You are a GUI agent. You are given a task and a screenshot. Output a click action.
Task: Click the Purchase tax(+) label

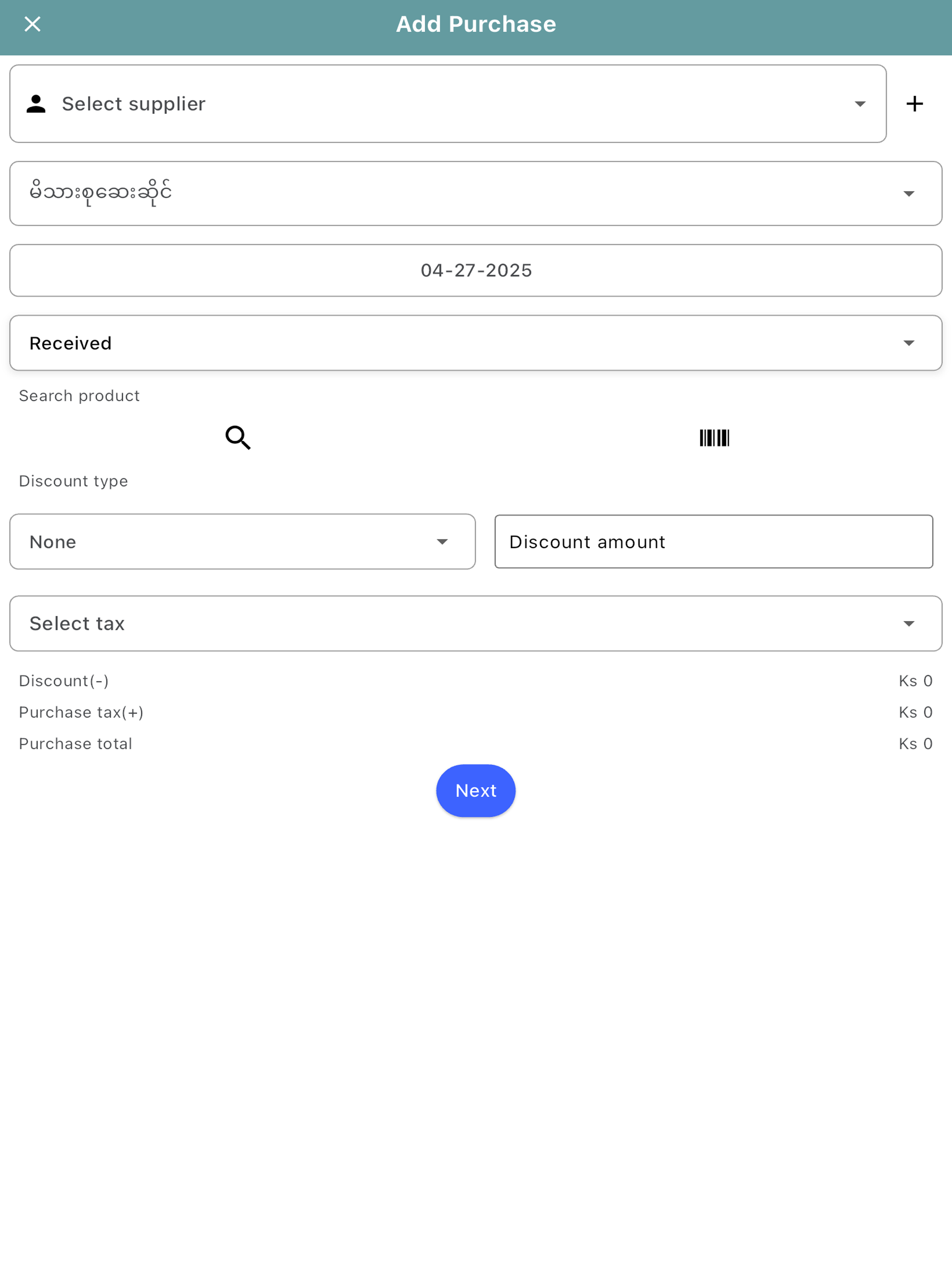click(x=81, y=713)
